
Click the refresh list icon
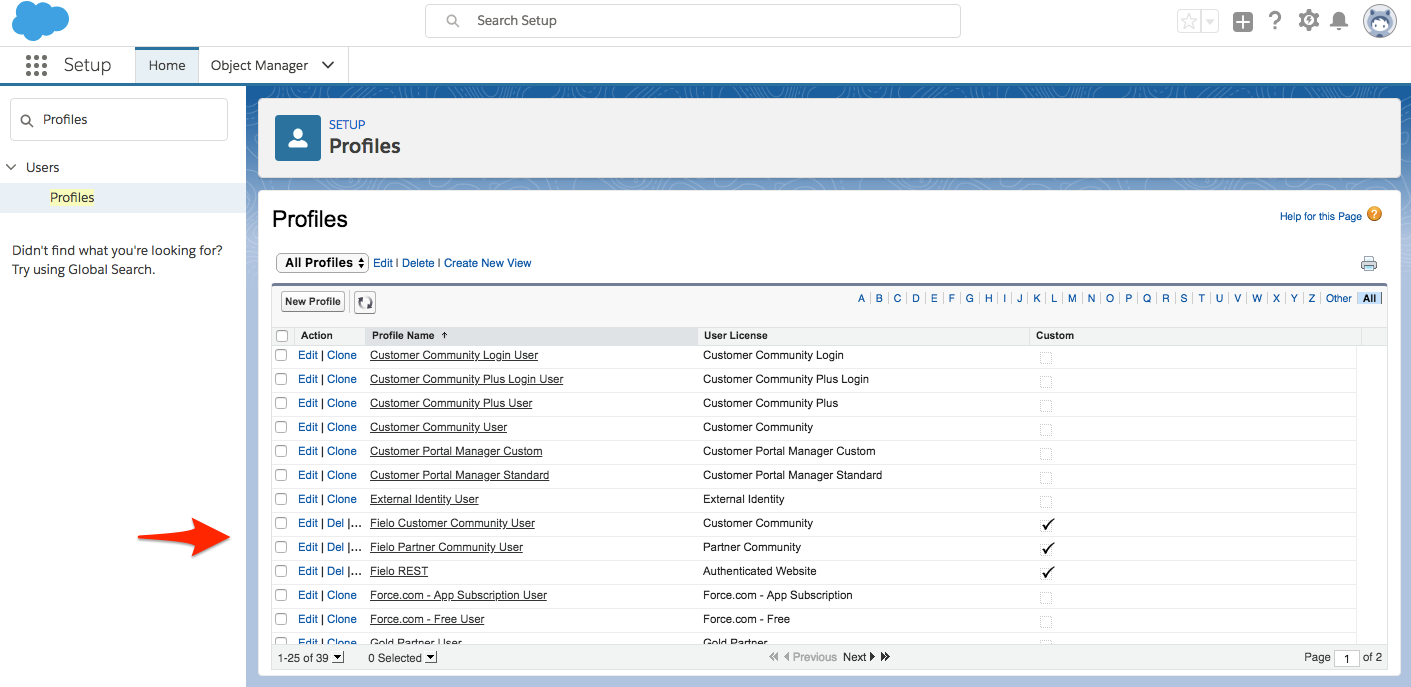[365, 302]
